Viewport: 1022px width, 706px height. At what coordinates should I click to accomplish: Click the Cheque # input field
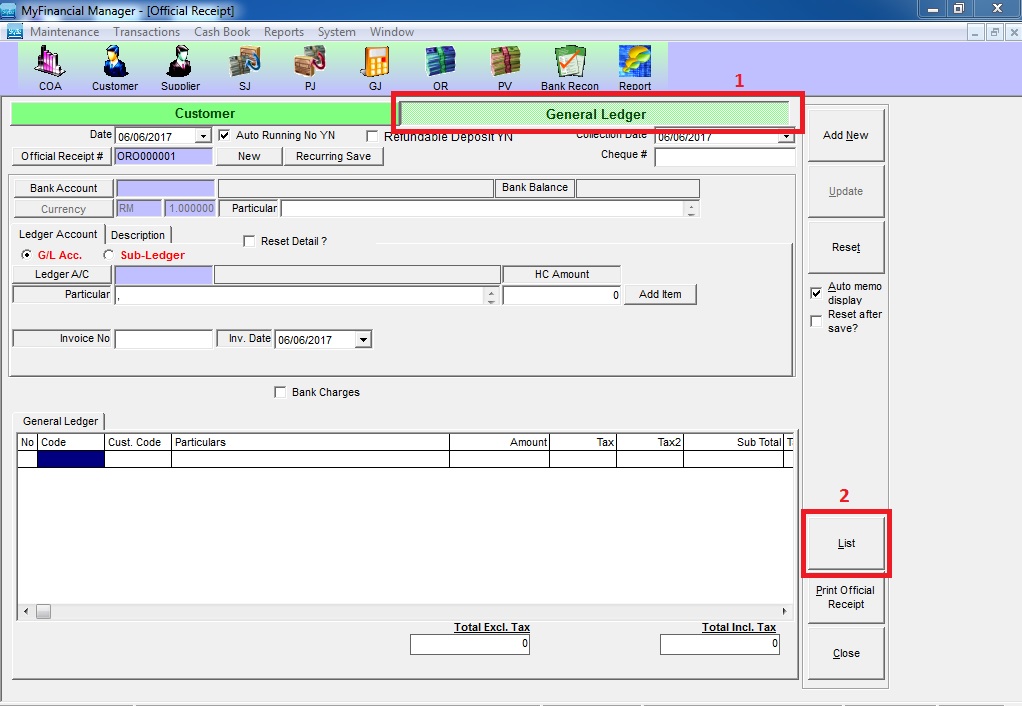coord(724,156)
